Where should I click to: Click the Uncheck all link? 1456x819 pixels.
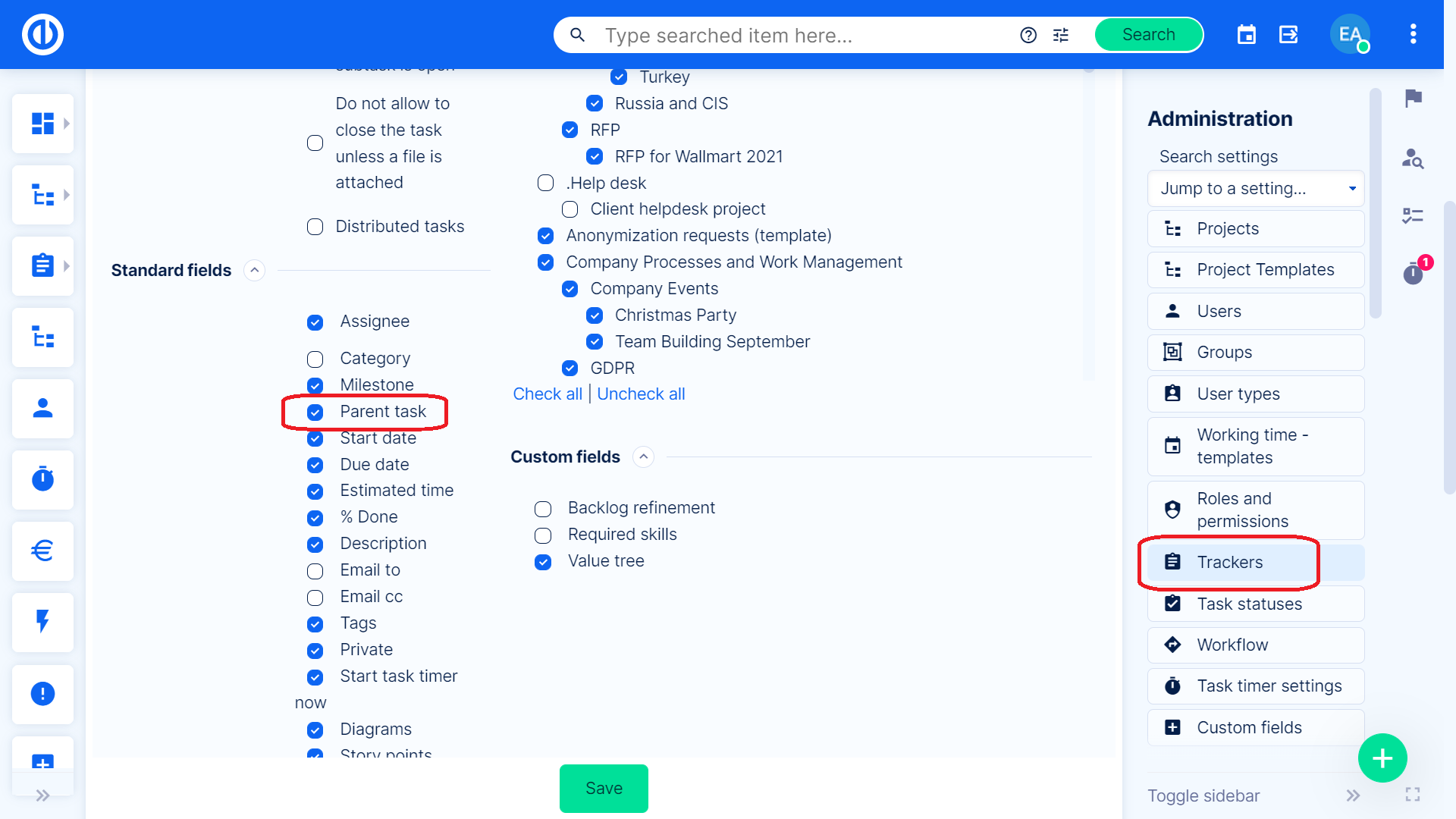click(641, 394)
